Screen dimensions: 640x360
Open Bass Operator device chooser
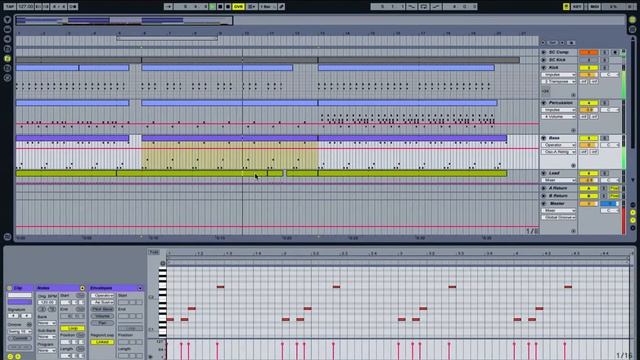coord(558,145)
